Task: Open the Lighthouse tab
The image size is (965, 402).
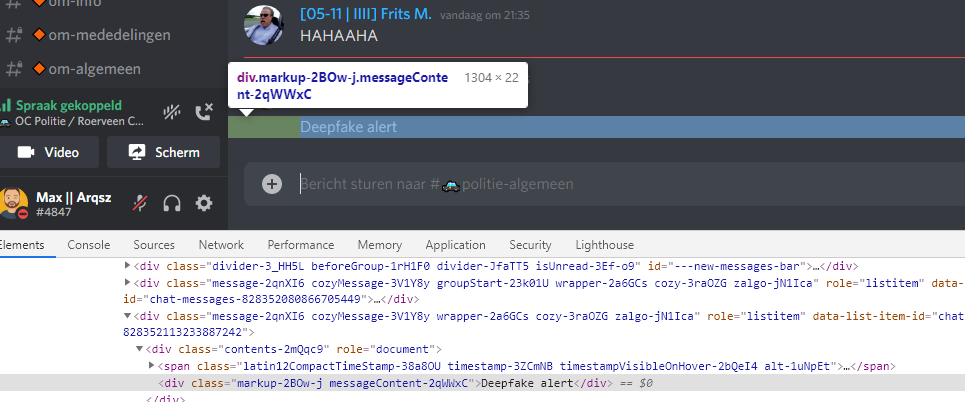Action: tap(604, 245)
